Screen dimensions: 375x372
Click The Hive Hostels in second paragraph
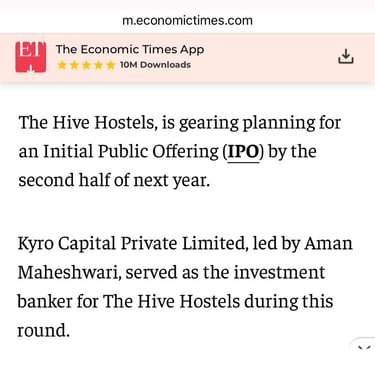tap(171, 301)
